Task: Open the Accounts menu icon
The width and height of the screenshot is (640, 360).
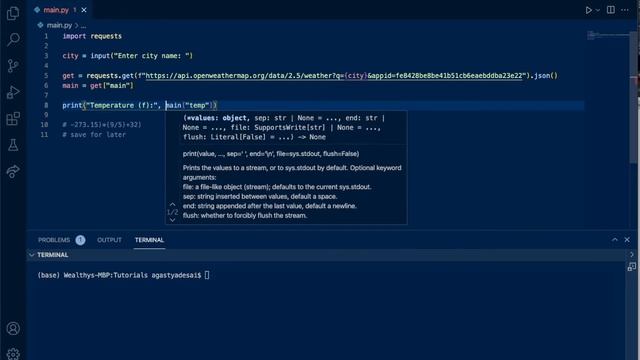Action: [x=13, y=328]
